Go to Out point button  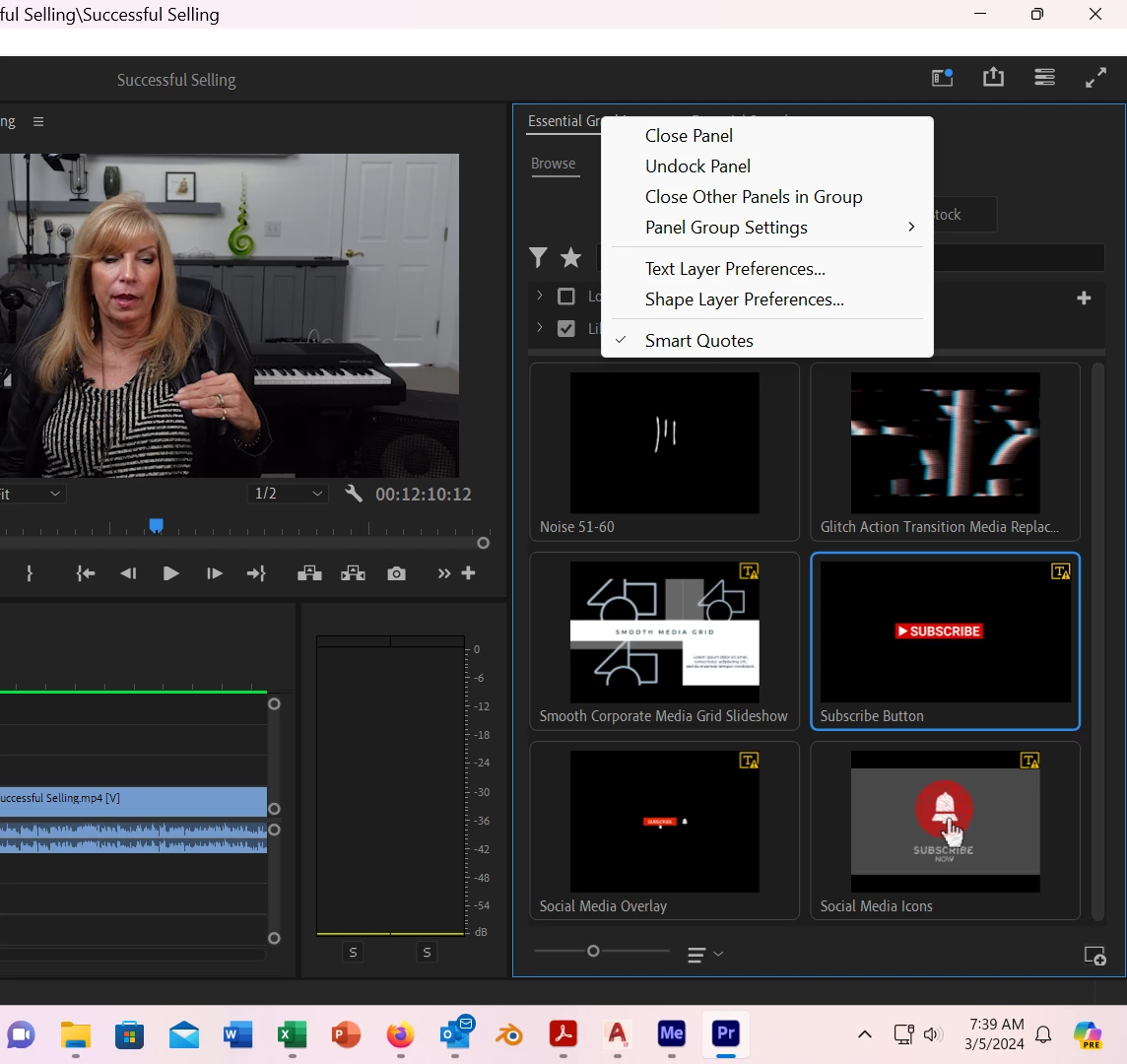(x=256, y=573)
